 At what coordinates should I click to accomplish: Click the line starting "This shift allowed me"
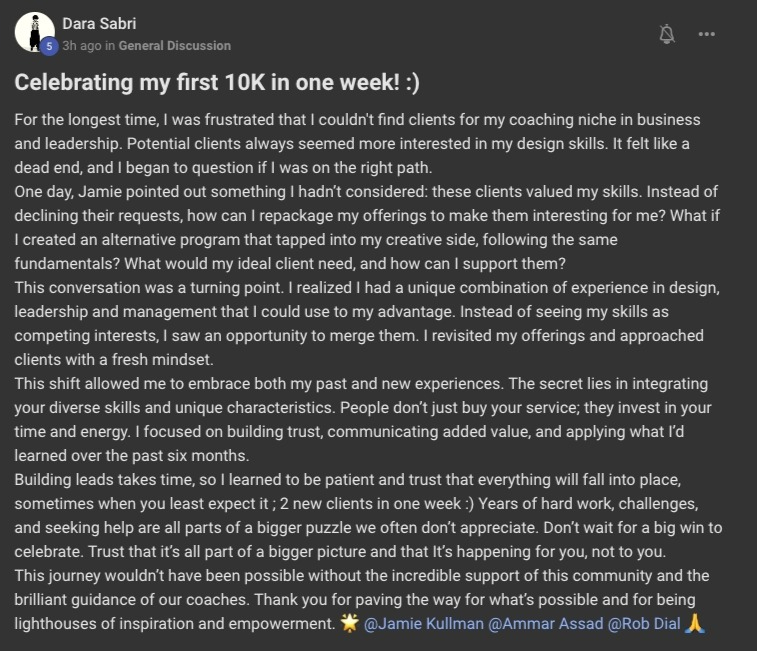click(x=200, y=384)
